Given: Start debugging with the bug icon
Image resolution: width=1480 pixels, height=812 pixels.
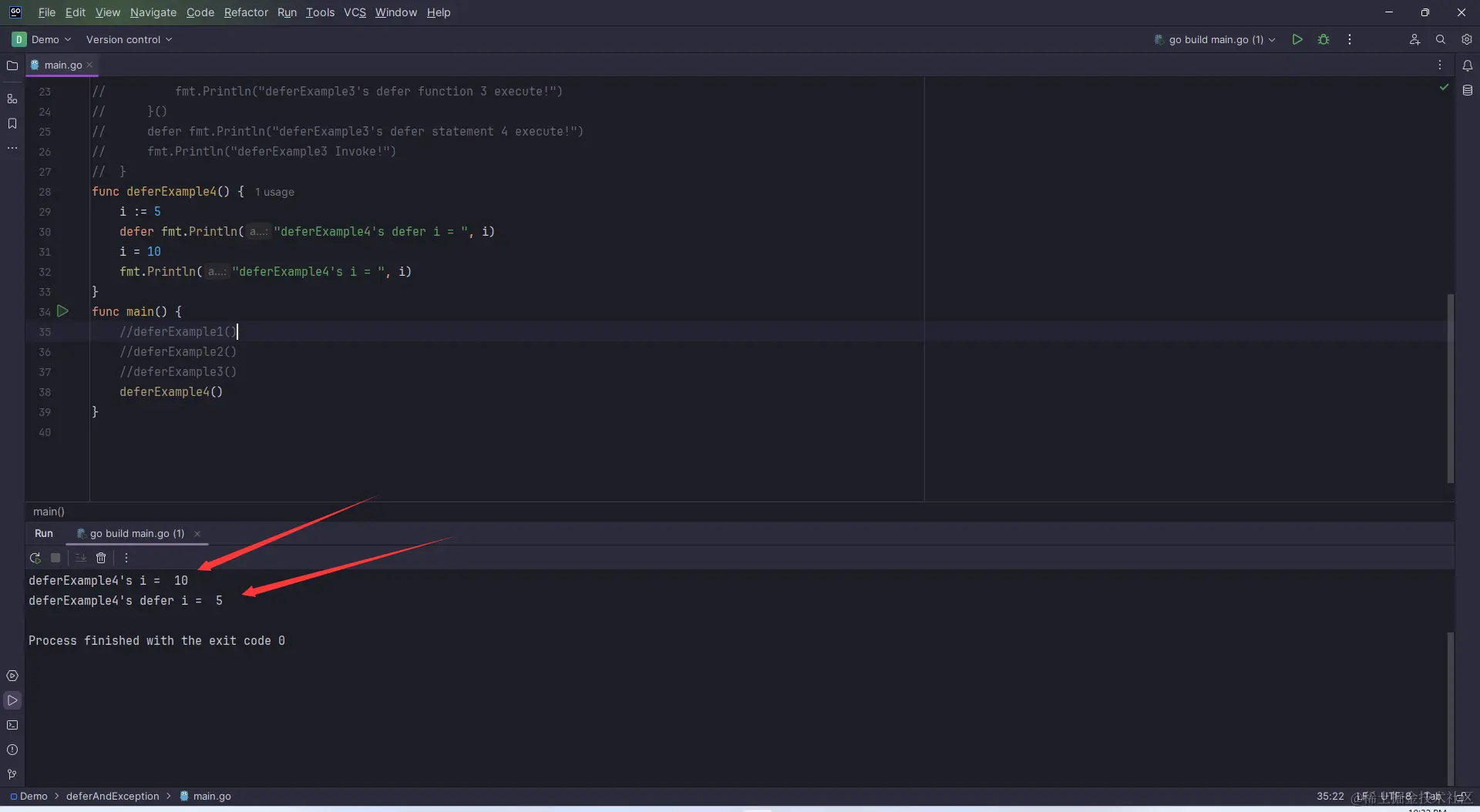Looking at the screenshot, I should [x=1324, y=39].
